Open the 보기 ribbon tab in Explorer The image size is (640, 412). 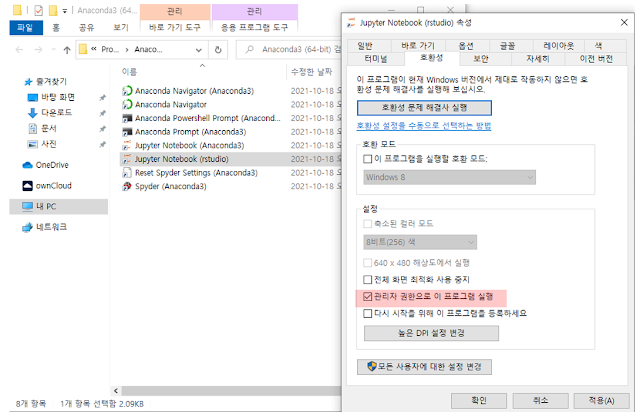tap(121, 27)
